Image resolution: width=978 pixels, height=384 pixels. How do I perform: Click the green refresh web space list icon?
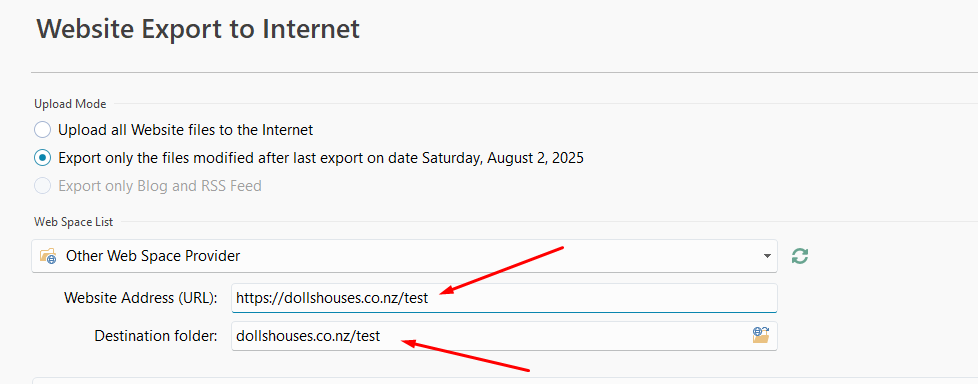click(800, 256)
